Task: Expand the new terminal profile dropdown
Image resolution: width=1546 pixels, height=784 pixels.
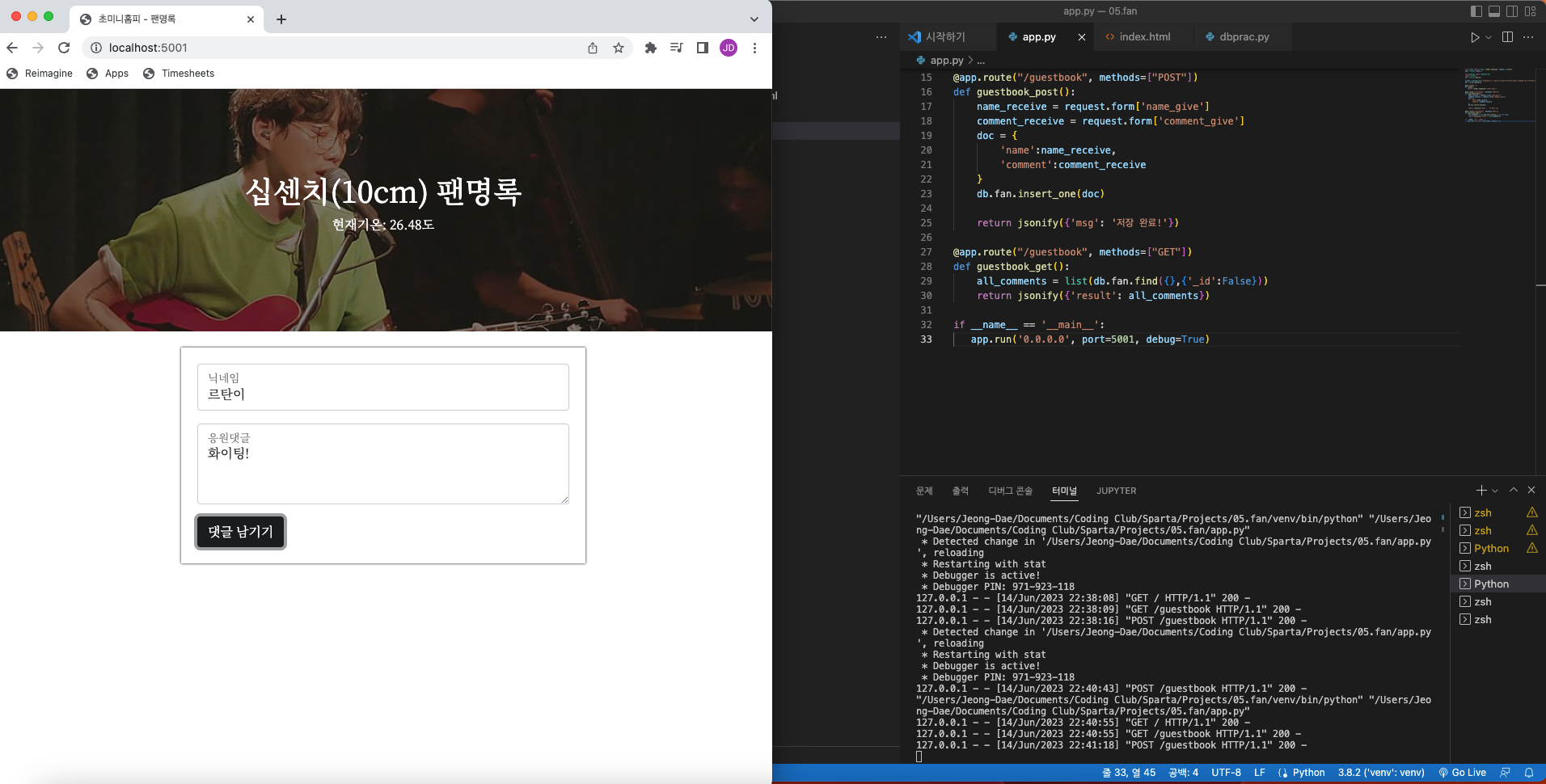Action: 1495,491
